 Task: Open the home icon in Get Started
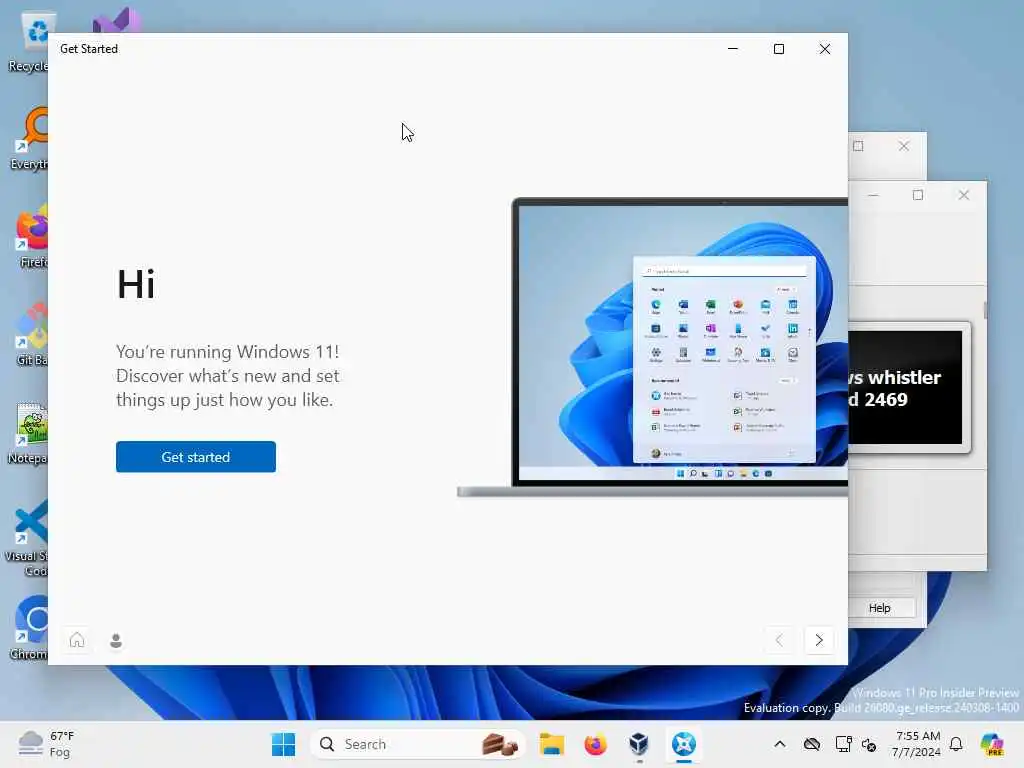(x=77, y=640)
